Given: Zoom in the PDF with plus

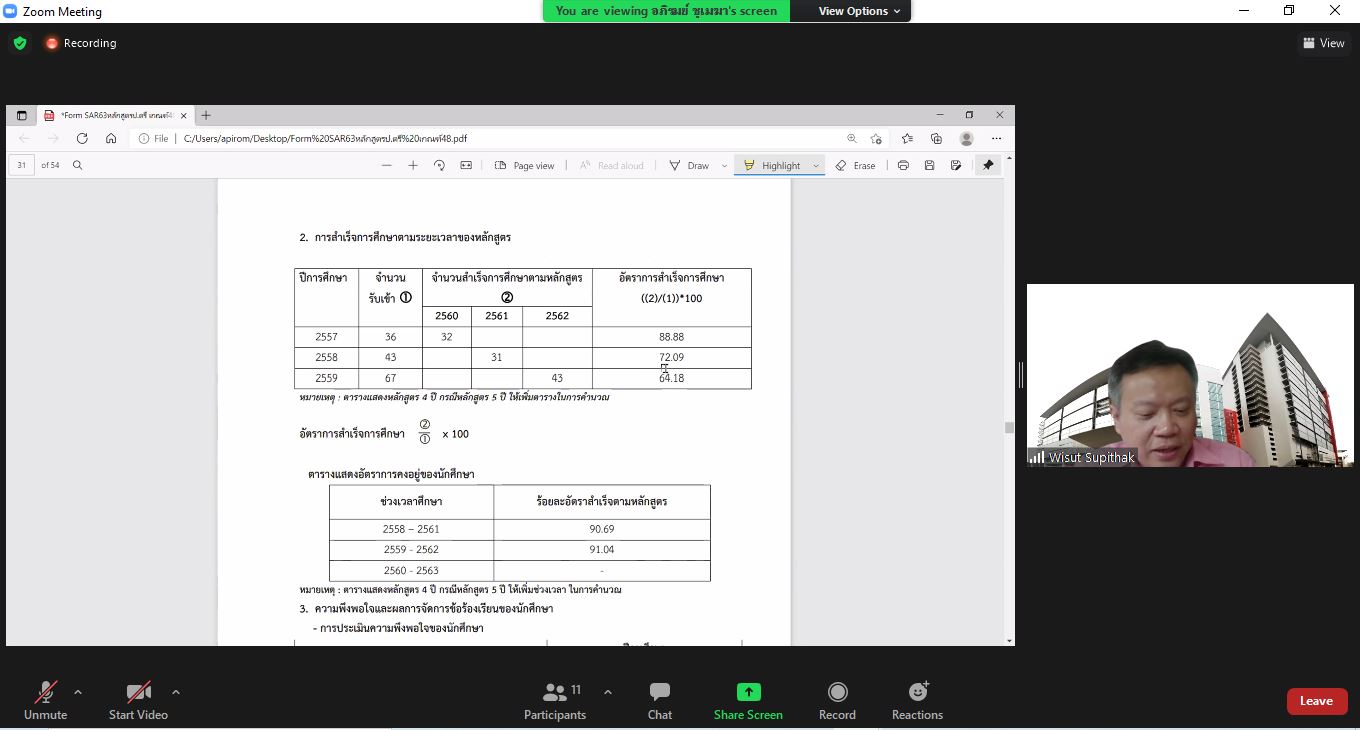Looking at the screenshot, I should [x=413, y=165].
